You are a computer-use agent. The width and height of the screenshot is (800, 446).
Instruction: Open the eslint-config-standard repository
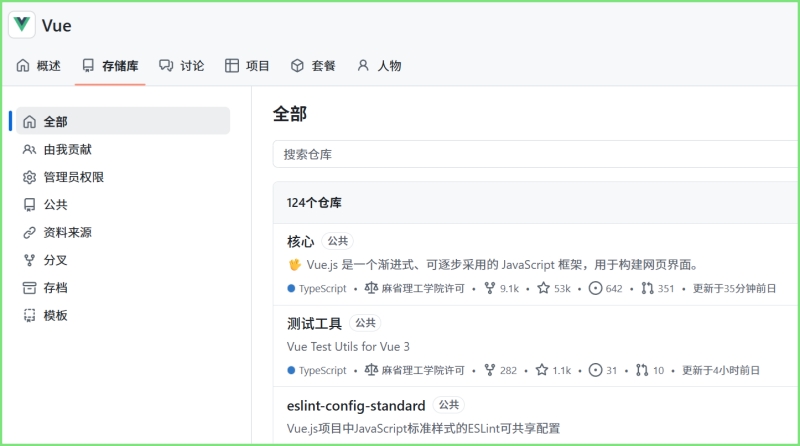coord(356,406)
